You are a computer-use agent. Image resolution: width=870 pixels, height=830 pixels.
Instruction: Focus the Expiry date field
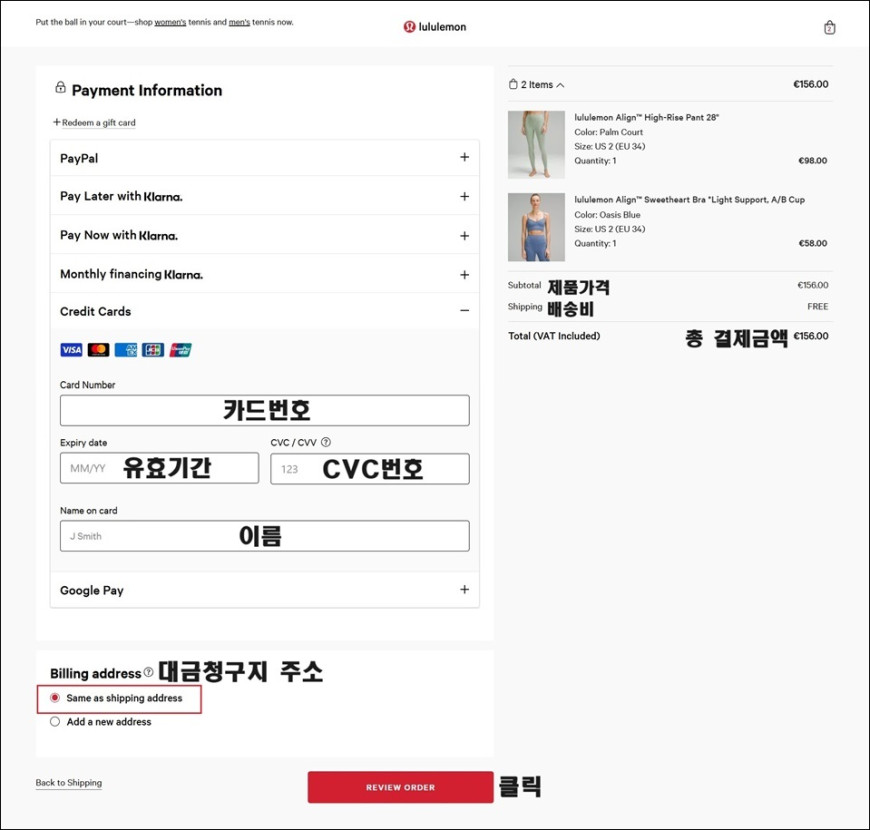(x=159, y=468)
